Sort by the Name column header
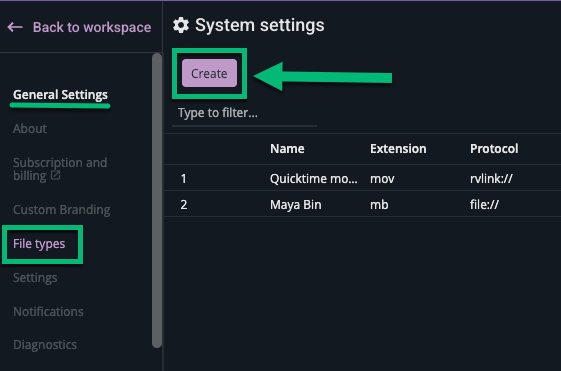This screenshot has height=371, width=561. (x=287, y=148)
